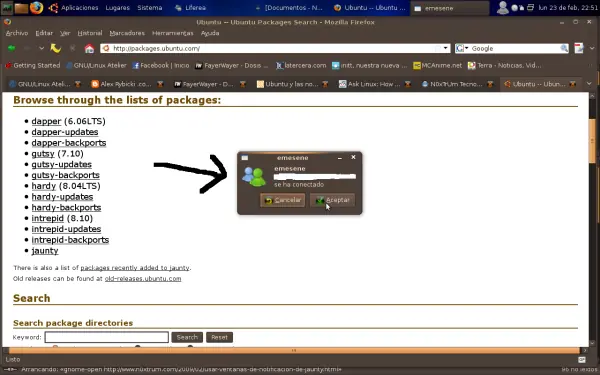Click Aceptar in emesene notification
This screenshot has height=375, width=600.
pos(332,200)
